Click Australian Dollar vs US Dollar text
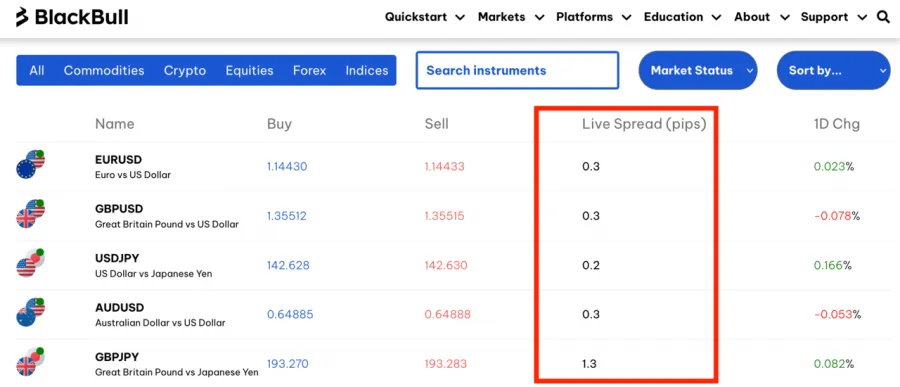This screenshot has height=387, width=900. [160, 323]
